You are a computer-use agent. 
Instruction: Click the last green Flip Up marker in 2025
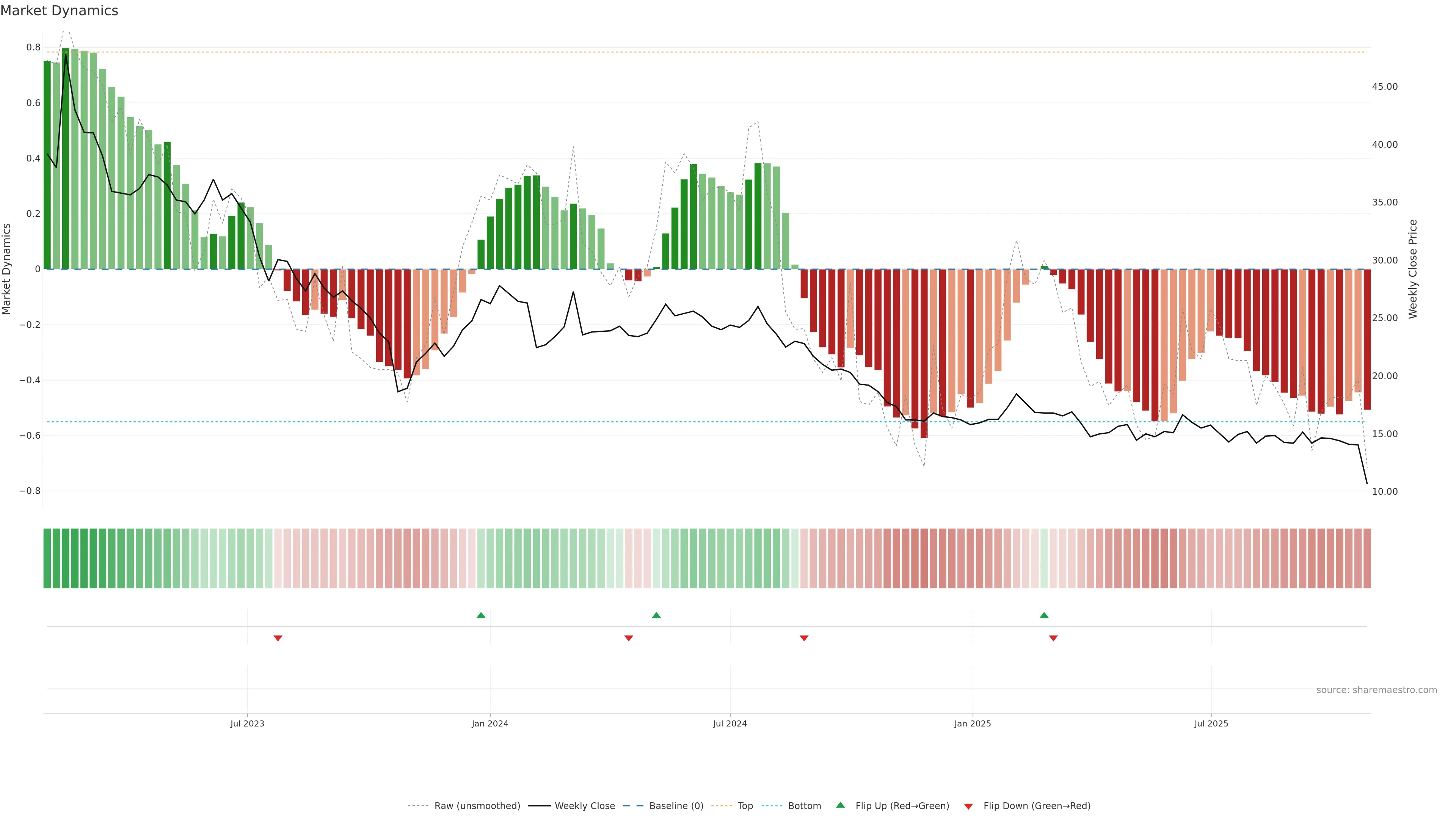(x=1044, y=615)
